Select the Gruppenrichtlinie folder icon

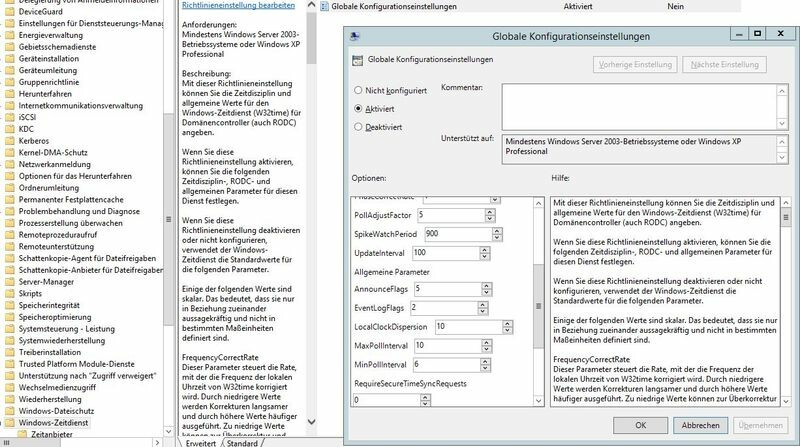click(x=9, y=82)
